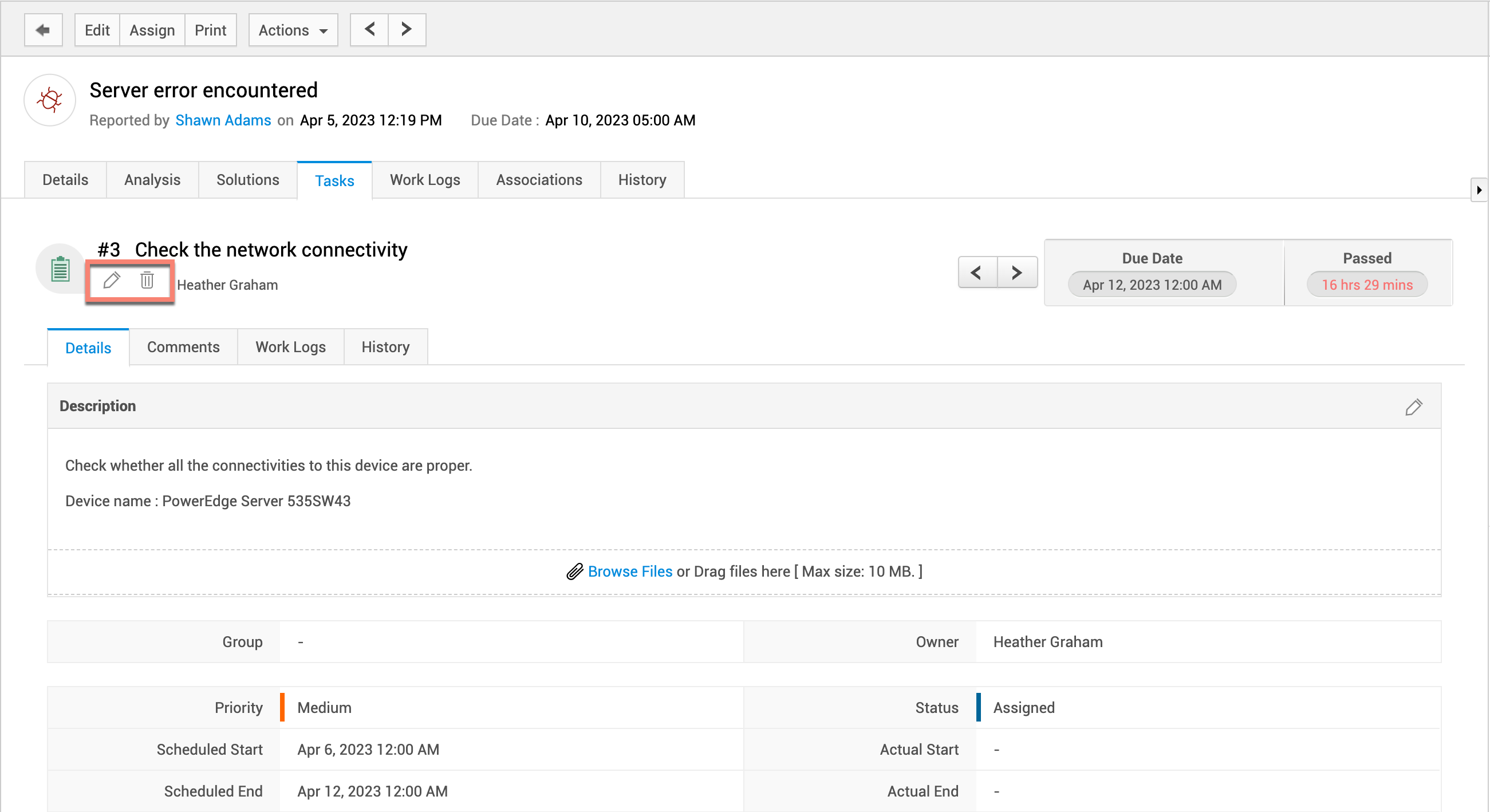The height and width of the screenshot is (812, 1490).
Task: Open problem-level Work Logs tab
Action: click(x=425, y=180)
